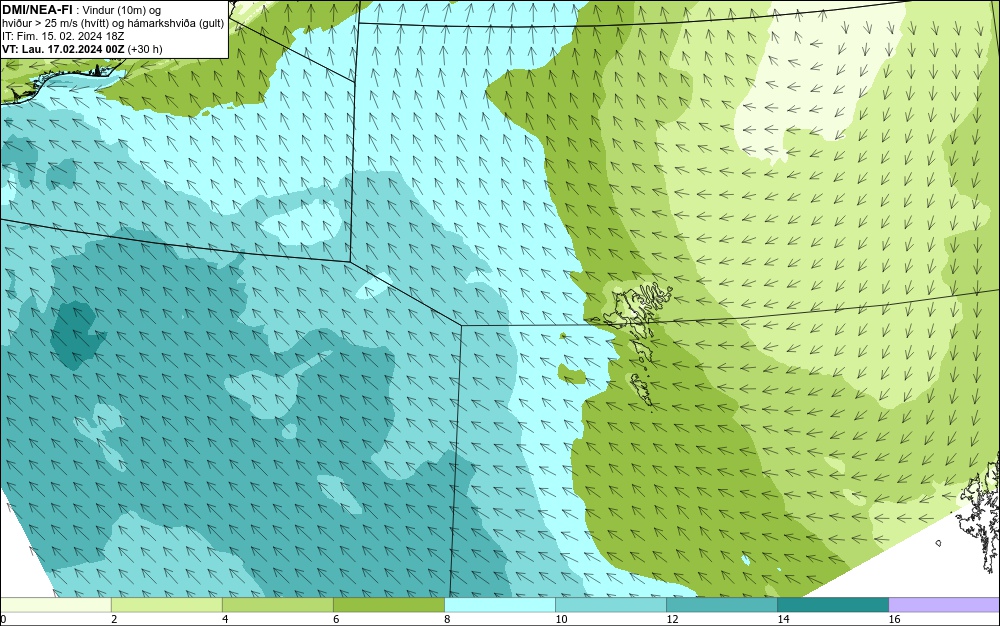Click the 12–14 m/s teal legend swatch
The image size is (1000, 626).
click(721, 605)
